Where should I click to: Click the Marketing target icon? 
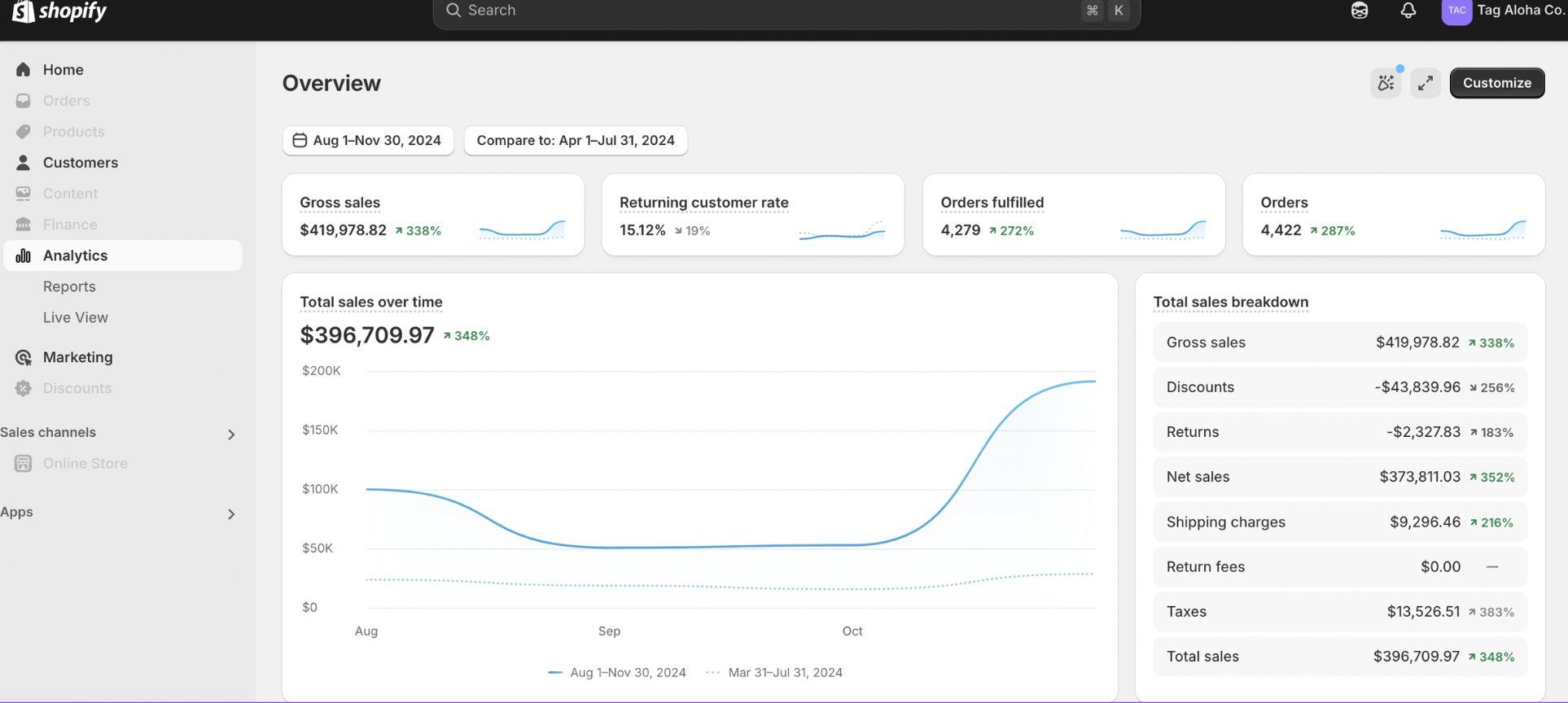[23, 357]
